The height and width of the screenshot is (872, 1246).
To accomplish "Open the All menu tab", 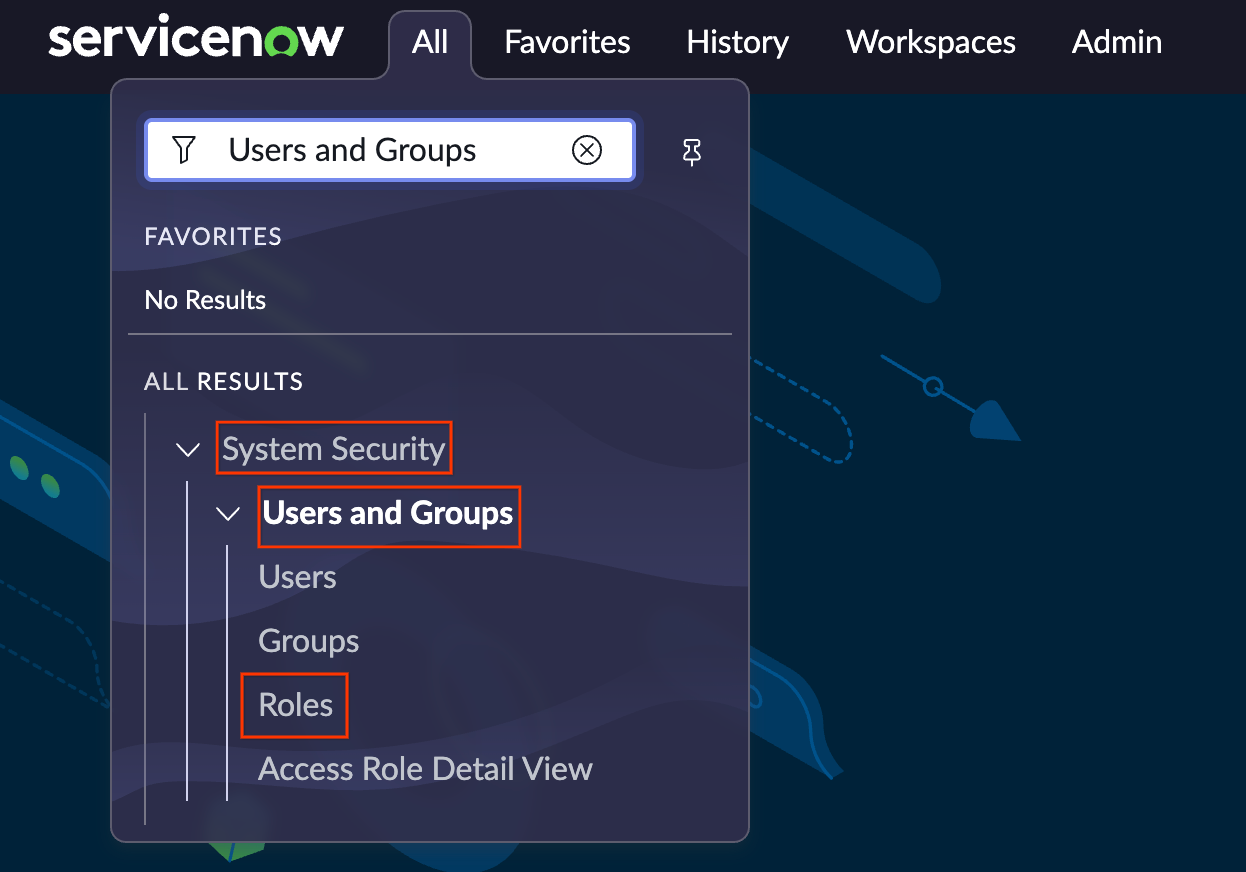I will tap(430, 42).
